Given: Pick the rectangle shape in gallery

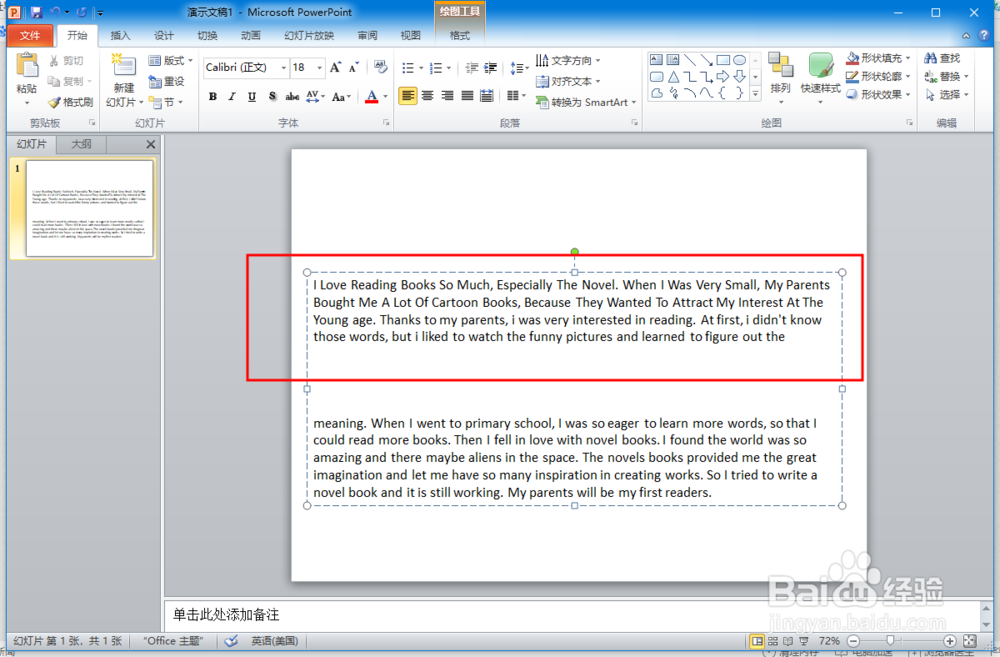Looking at the screenshot, I should point(723,60).
